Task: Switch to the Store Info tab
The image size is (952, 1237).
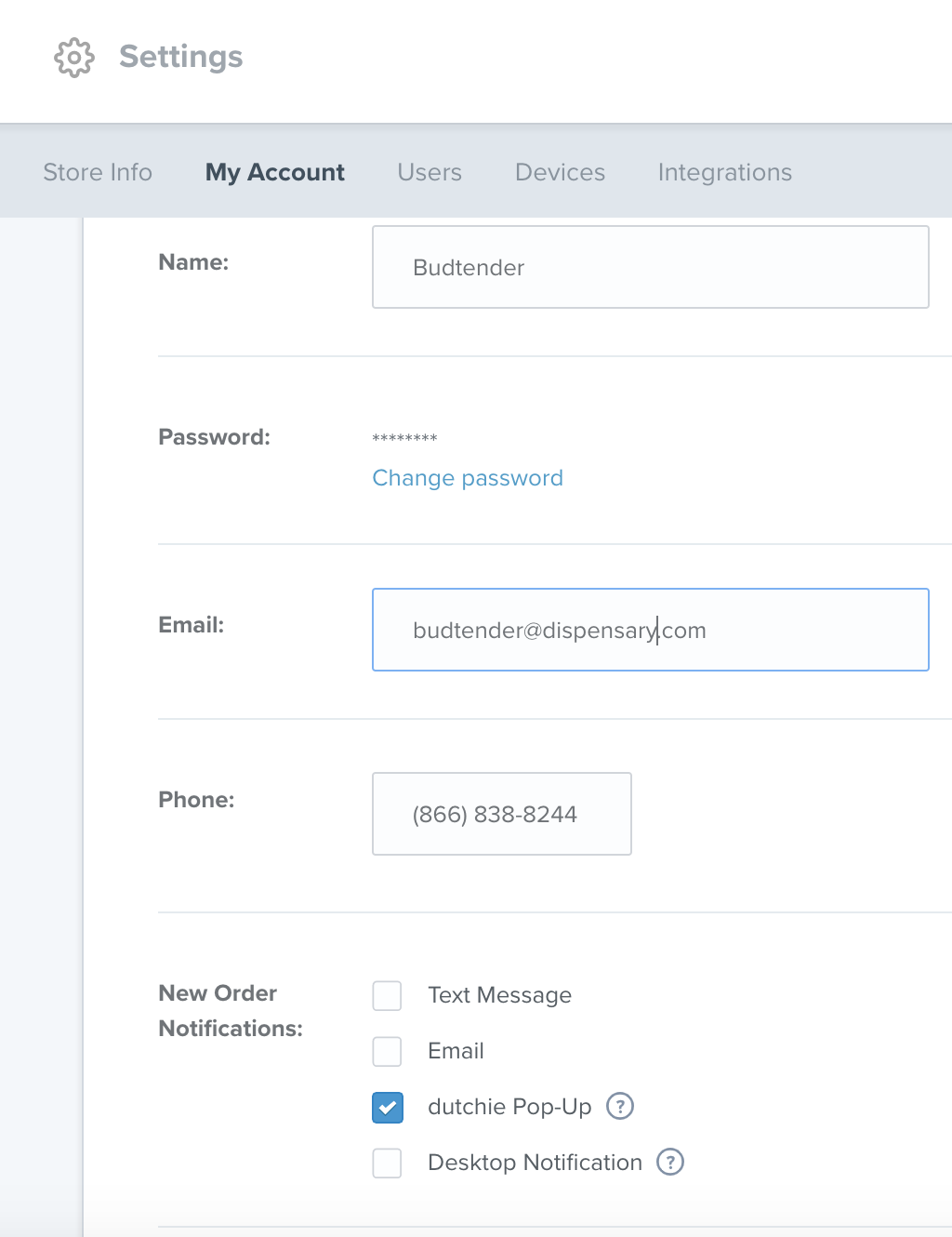Action: [98, 172]
